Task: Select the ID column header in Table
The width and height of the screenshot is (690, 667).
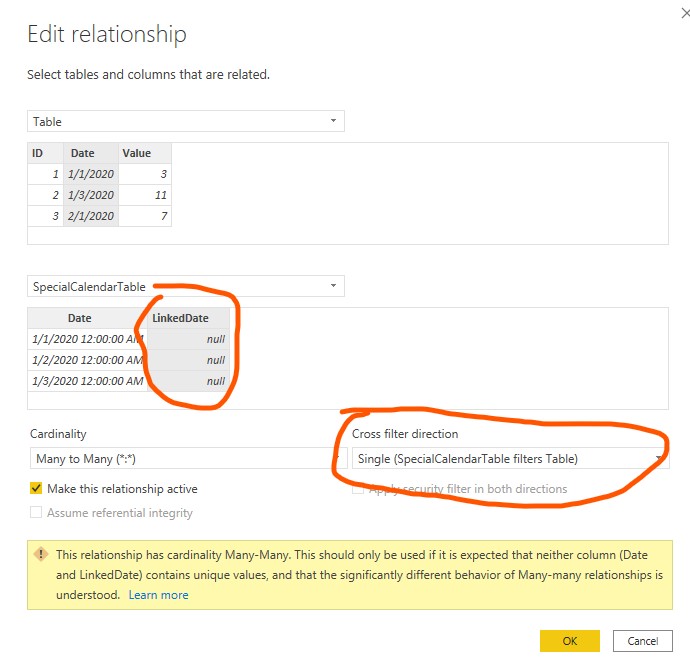Action: 45,153
